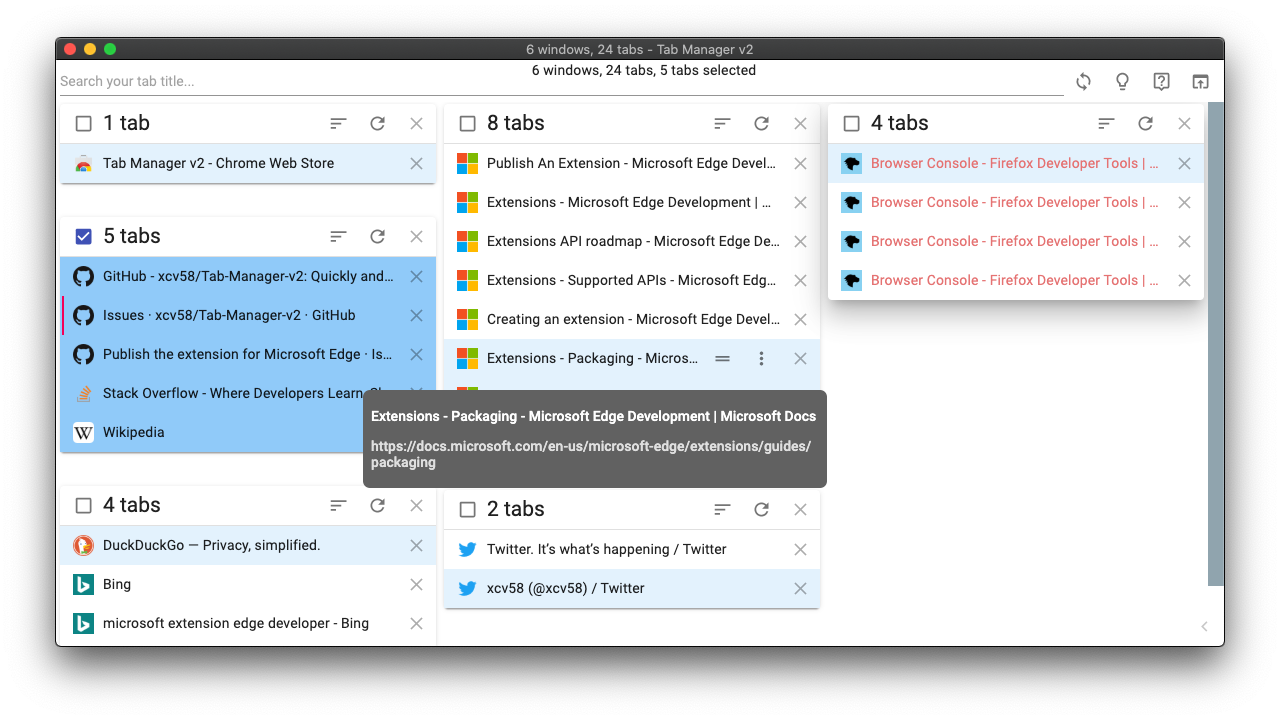Check the 1 tab window checkbox
This screenshot has width=1280, height=720.
84,124
